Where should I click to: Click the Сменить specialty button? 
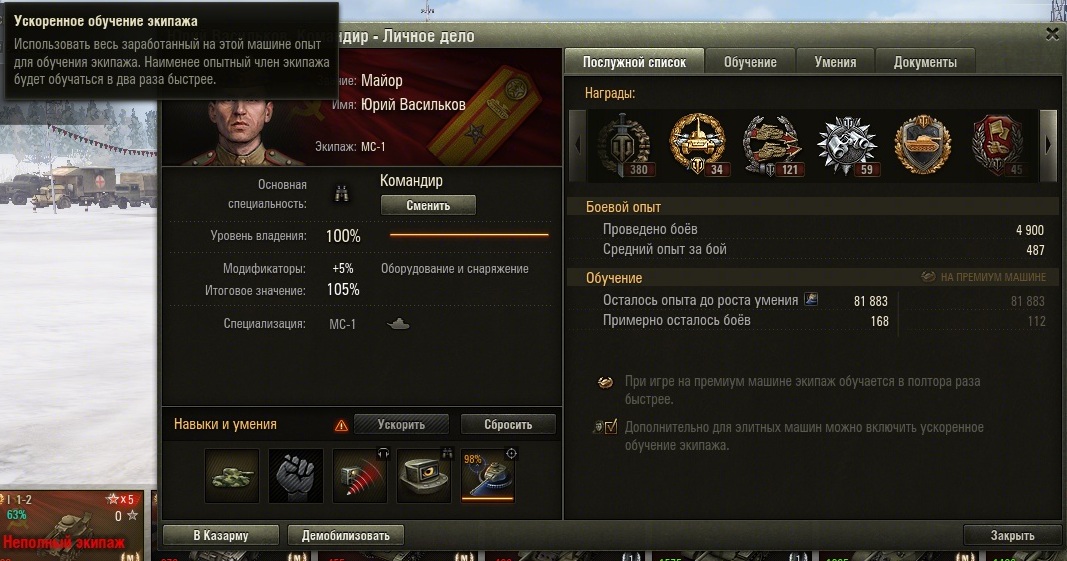428,206
